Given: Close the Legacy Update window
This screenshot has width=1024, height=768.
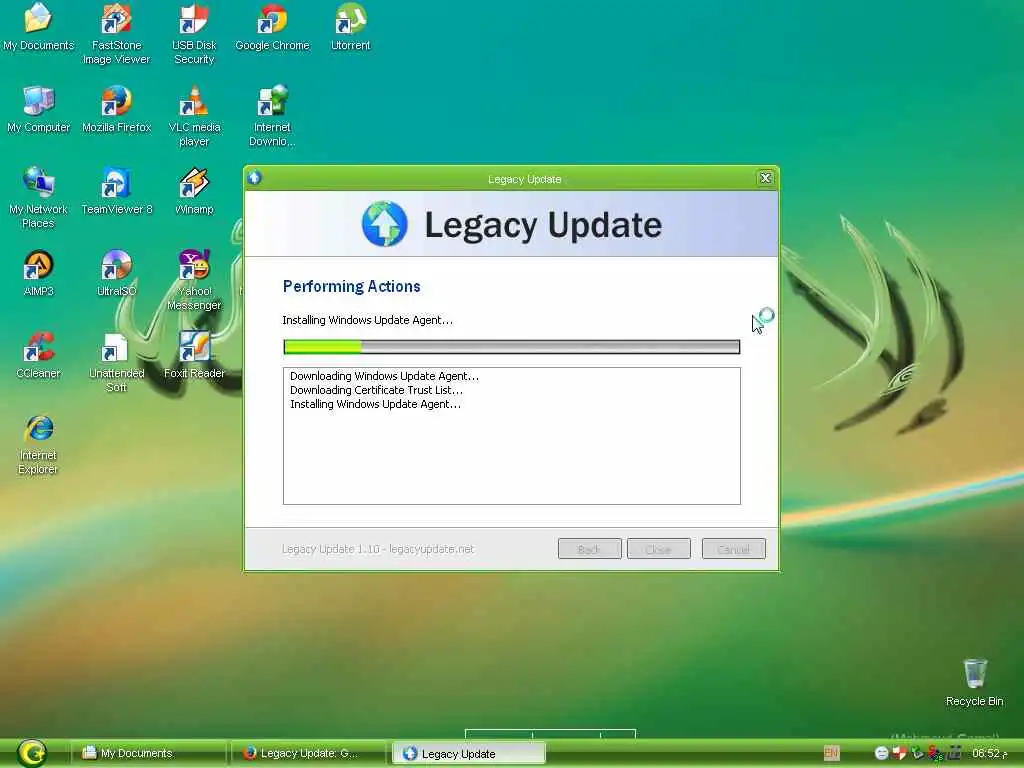Looking at the screenshot, I should 765,178.
